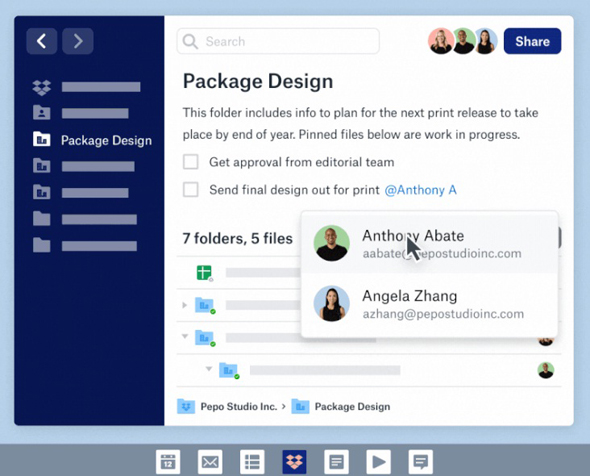Click the back navigation arrow
The height and width of the screenshot is (476, 590).
point(42,41)
